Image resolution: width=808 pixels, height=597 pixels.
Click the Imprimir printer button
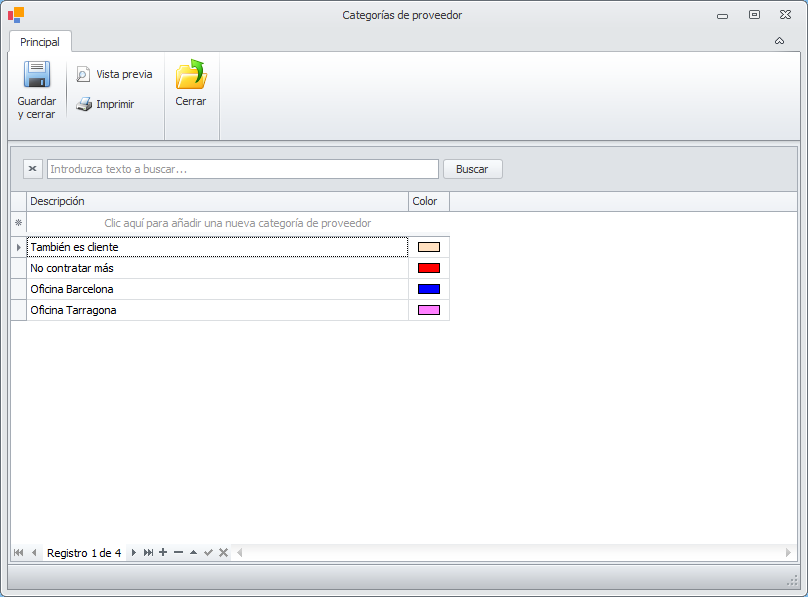(105, 104)
